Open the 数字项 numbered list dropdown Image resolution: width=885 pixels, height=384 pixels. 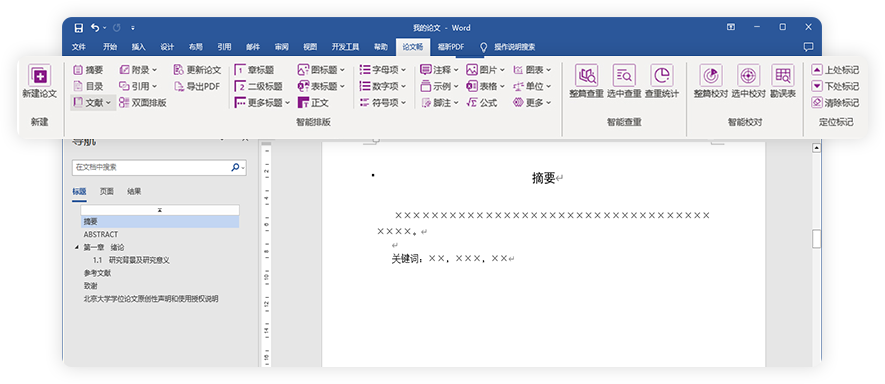pos(383,86)
